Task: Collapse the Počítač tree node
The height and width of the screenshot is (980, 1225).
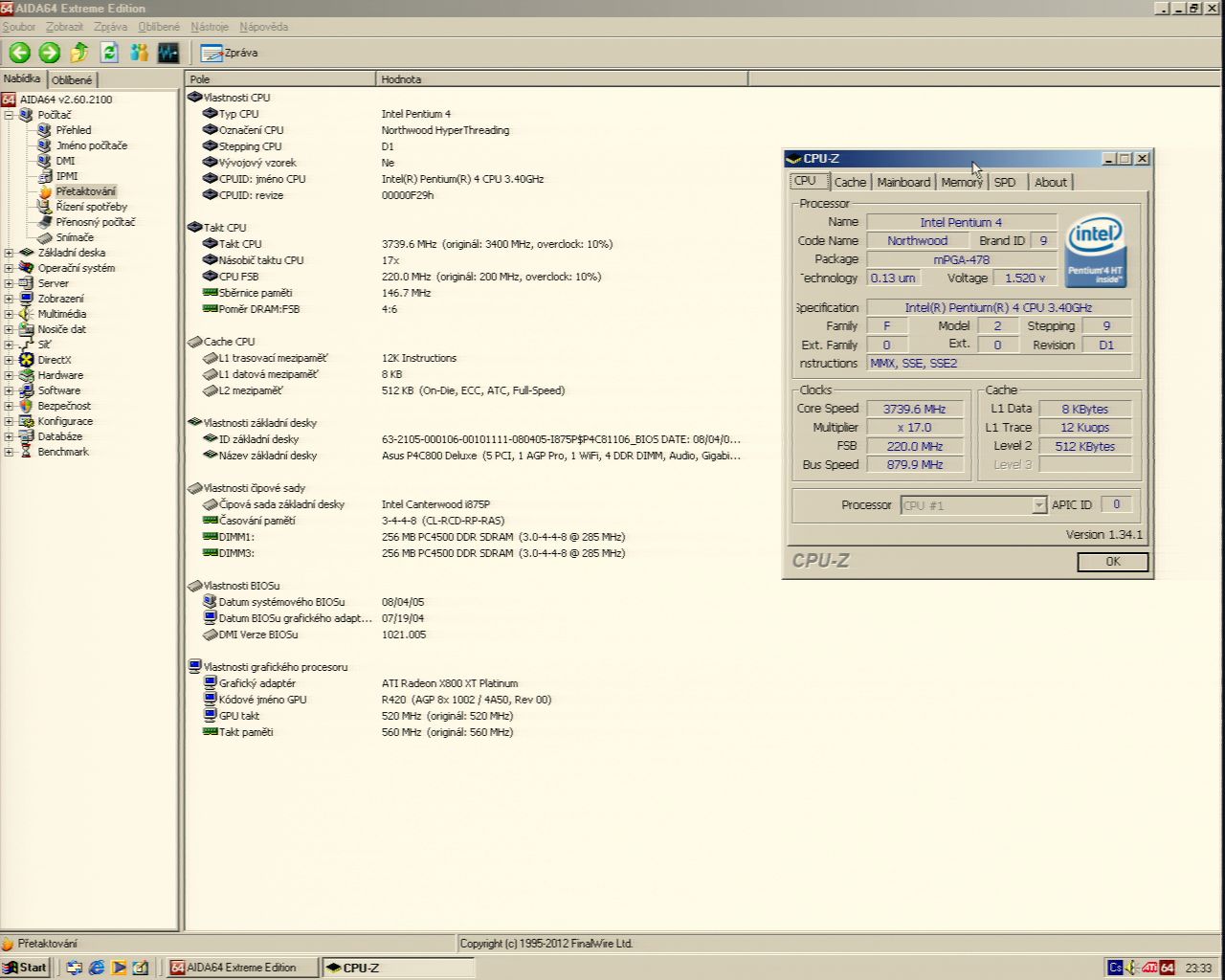Action: point(9,115)
